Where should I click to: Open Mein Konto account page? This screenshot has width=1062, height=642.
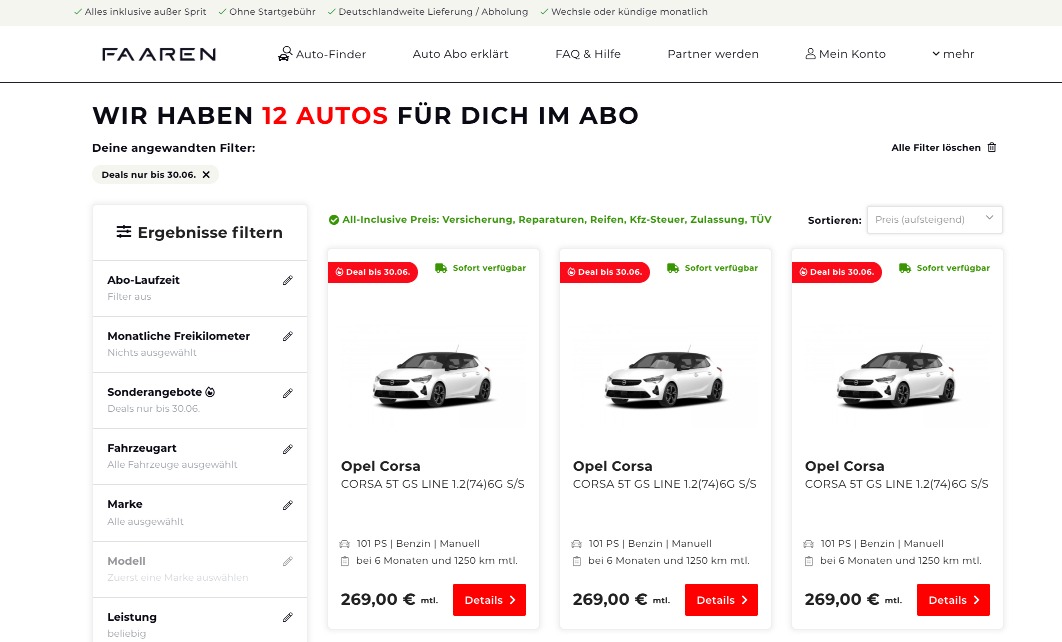point(845,54)
